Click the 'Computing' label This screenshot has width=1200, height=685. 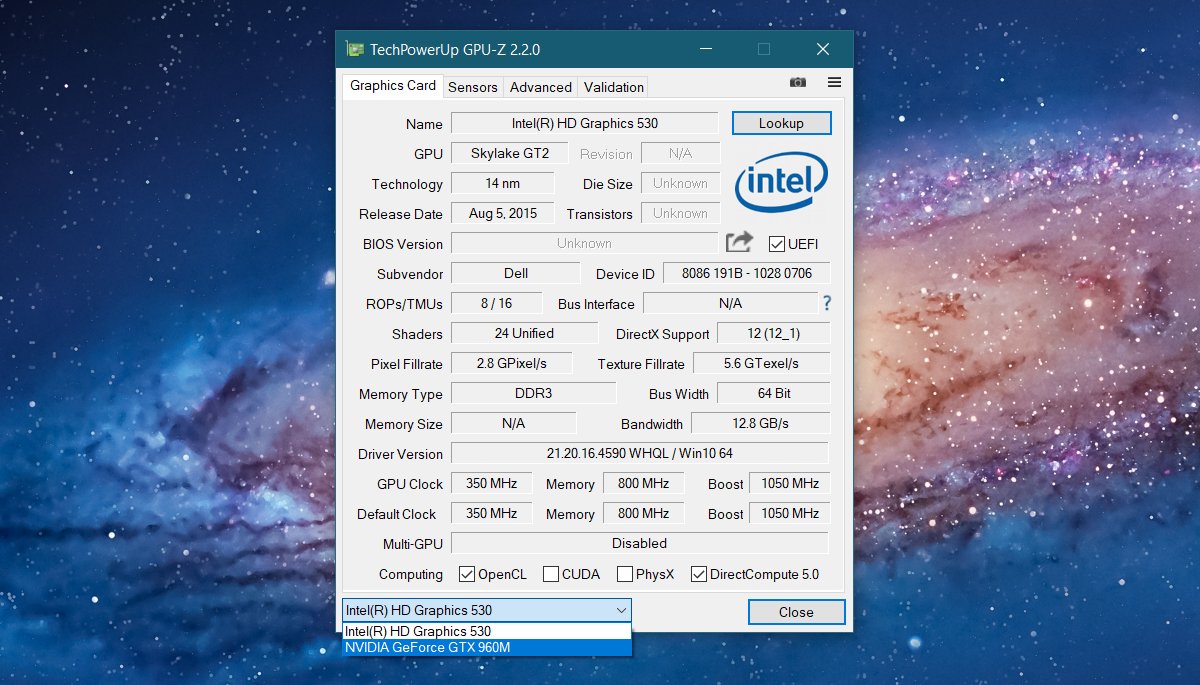[411, 574]
